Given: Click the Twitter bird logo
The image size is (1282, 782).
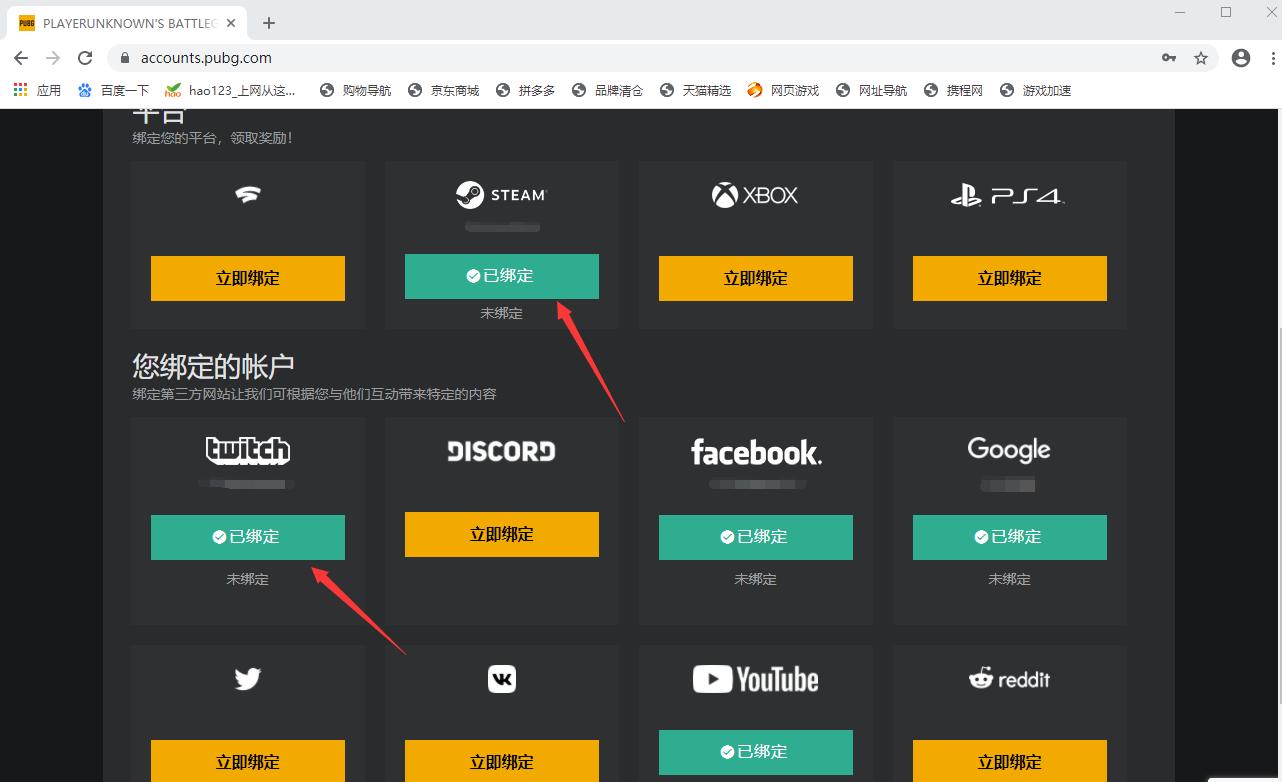Looking at the screenshot, I should click(x=248, y=679).
